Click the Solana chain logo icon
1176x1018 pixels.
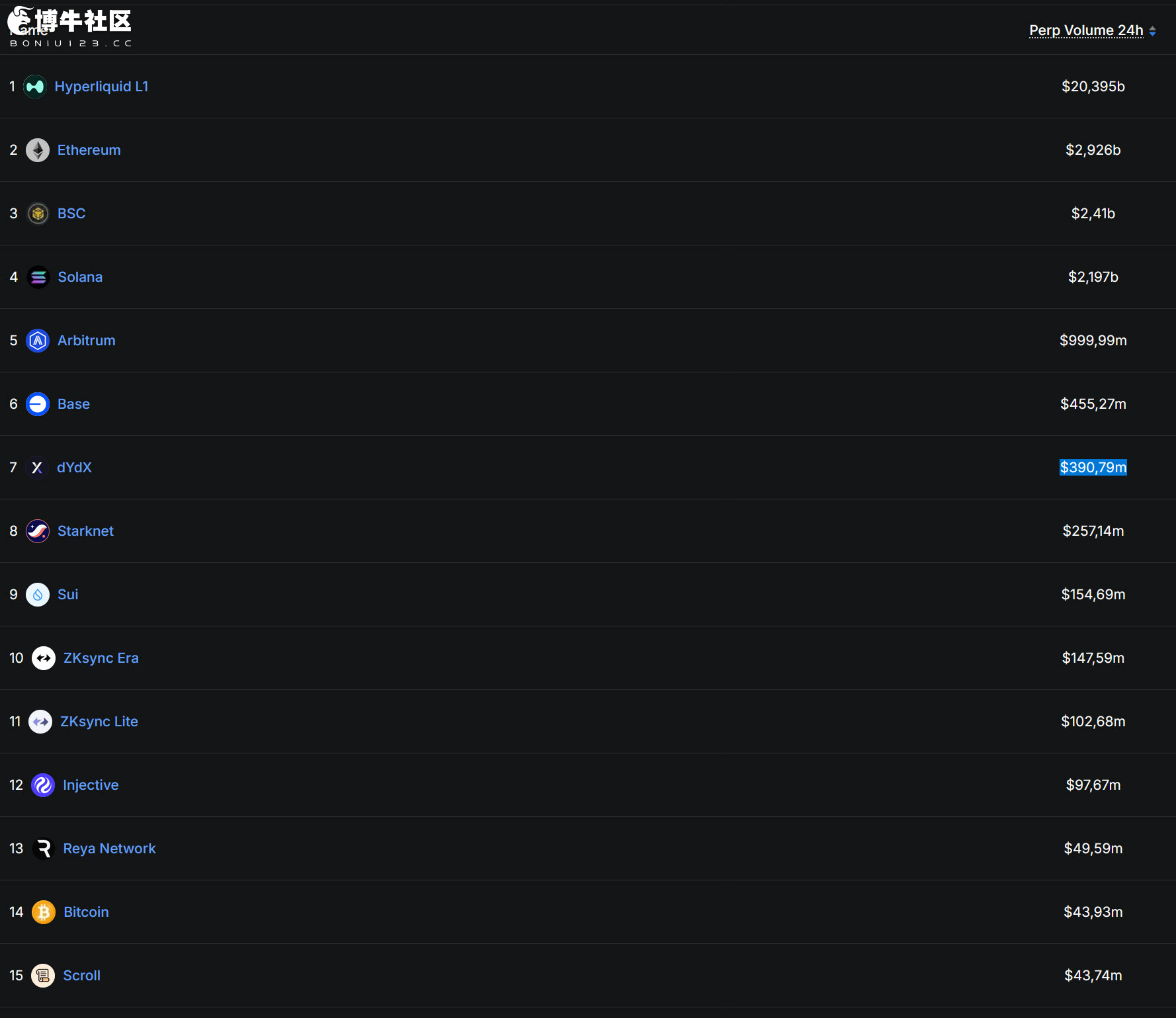[x=38, y=277]
